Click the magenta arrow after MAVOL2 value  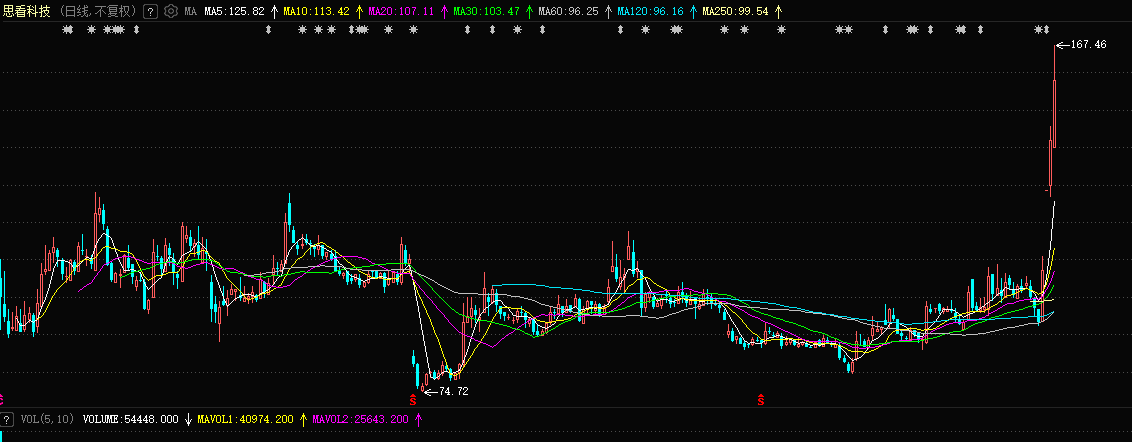tap(418, 419)
